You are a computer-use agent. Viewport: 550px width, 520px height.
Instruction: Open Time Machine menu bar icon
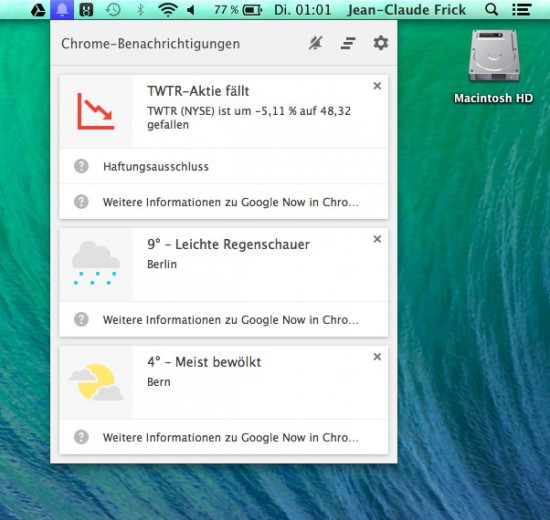(x=113, y=10)
